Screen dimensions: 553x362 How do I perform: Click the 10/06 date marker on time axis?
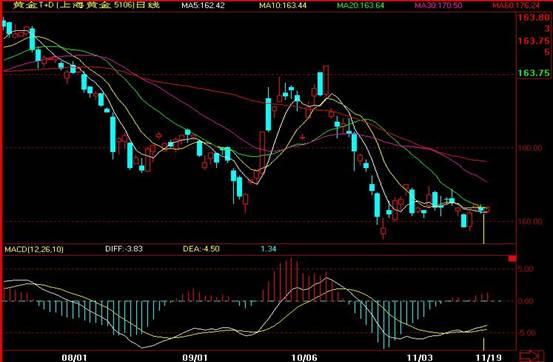click(304, 357)
